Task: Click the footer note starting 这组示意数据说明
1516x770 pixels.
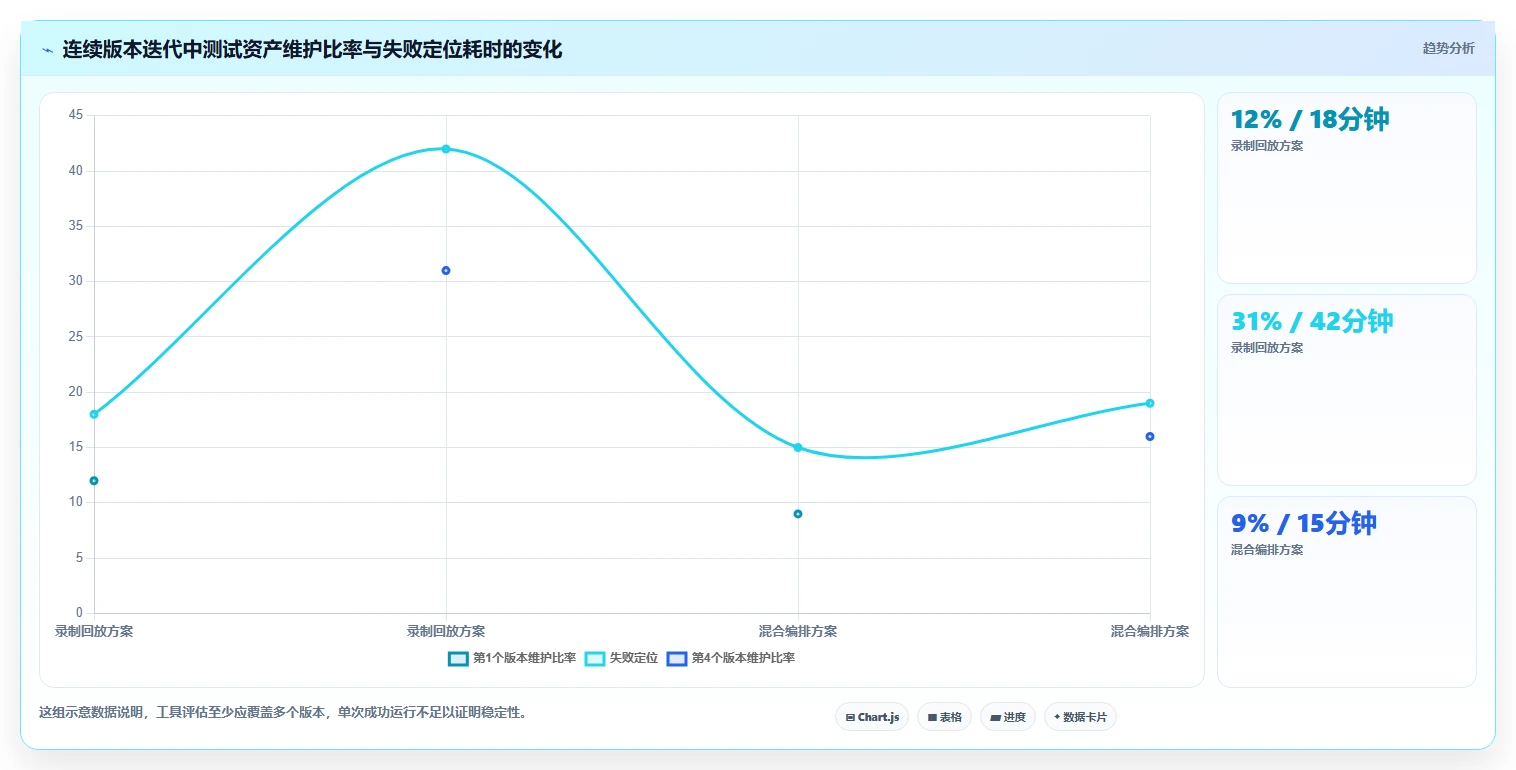Action: click(282, 713)
